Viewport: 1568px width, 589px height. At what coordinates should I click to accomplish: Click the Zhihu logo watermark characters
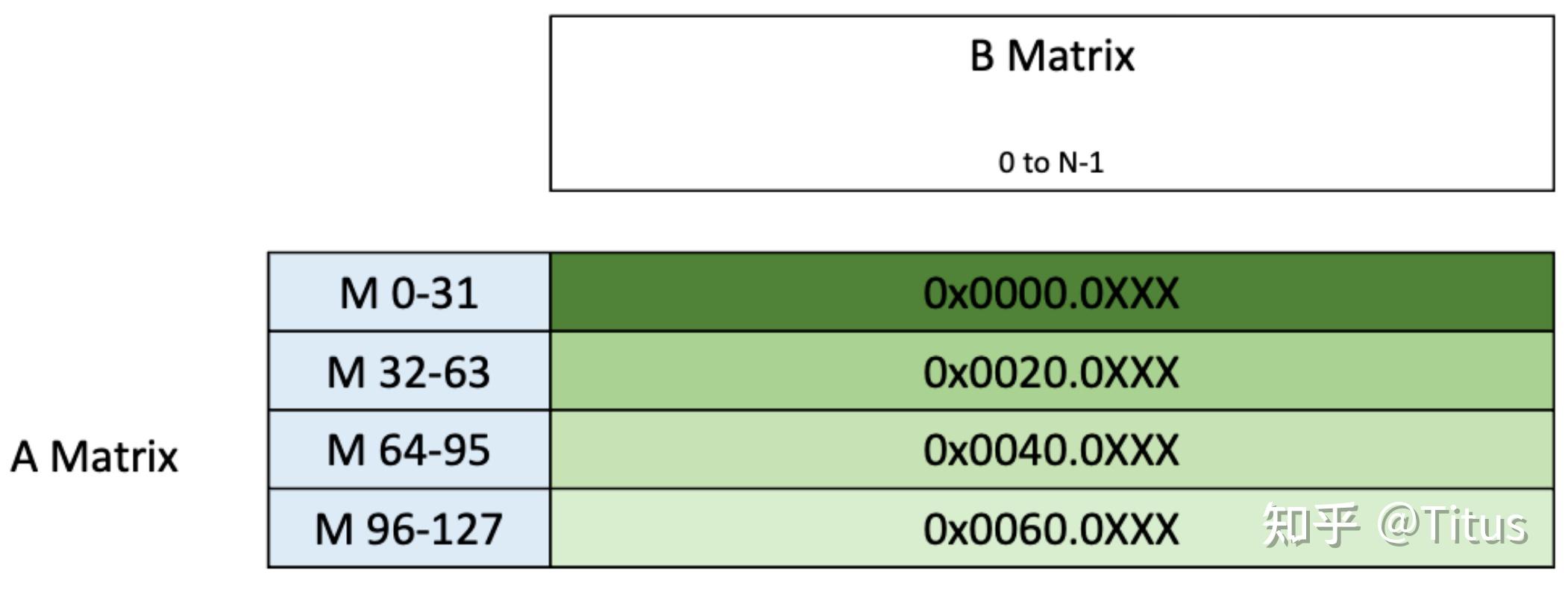tap(1309, 526)
